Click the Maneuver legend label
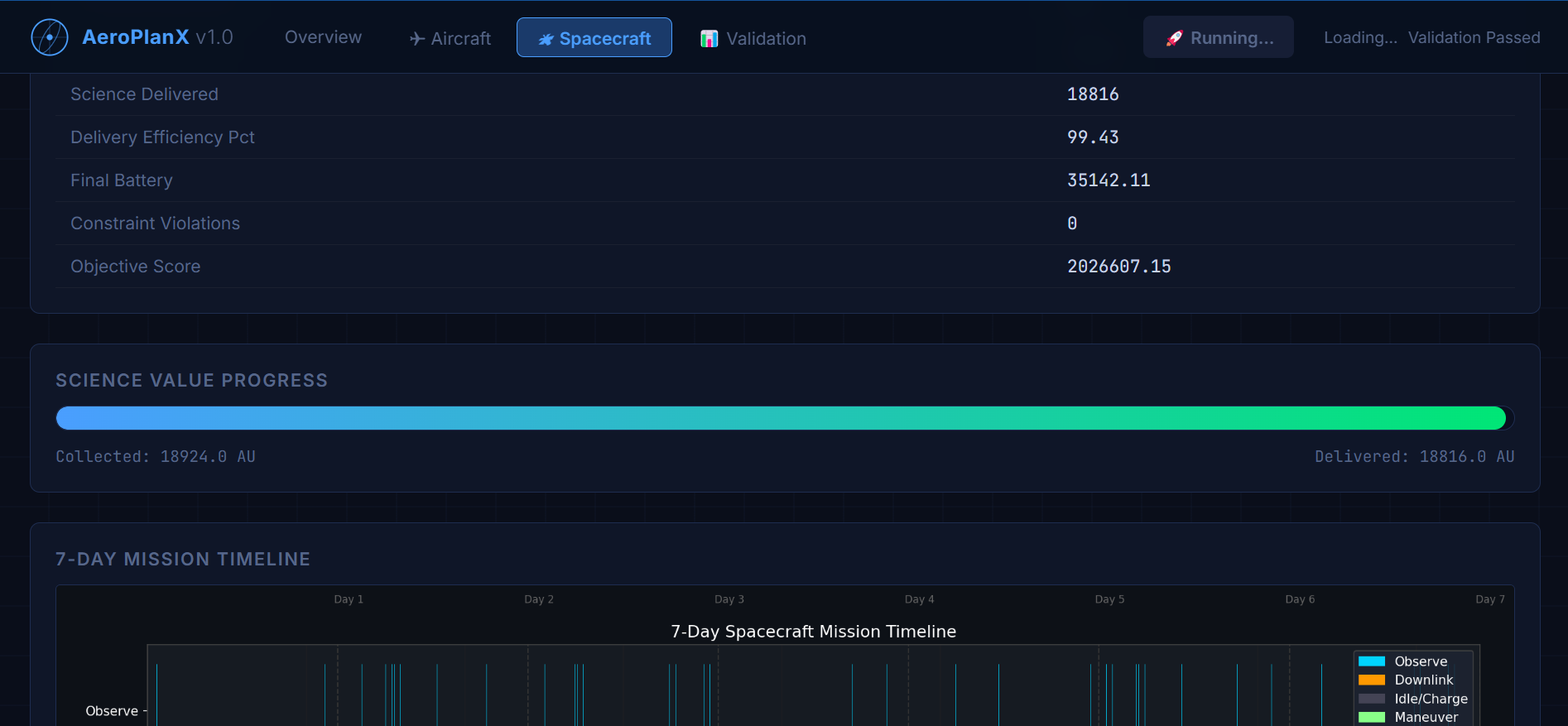The width and height of the screenshot is (1568, 726). point(1426,717)
